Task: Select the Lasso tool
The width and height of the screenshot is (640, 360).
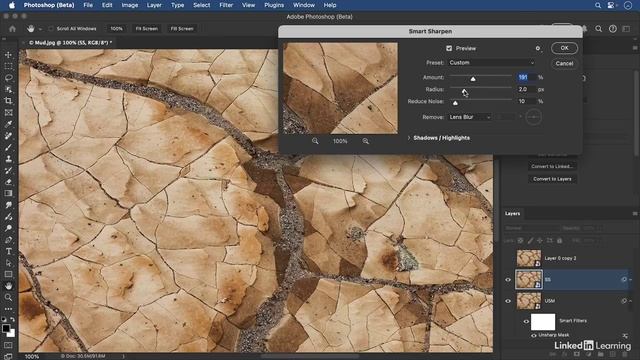Action: (8, 78)
